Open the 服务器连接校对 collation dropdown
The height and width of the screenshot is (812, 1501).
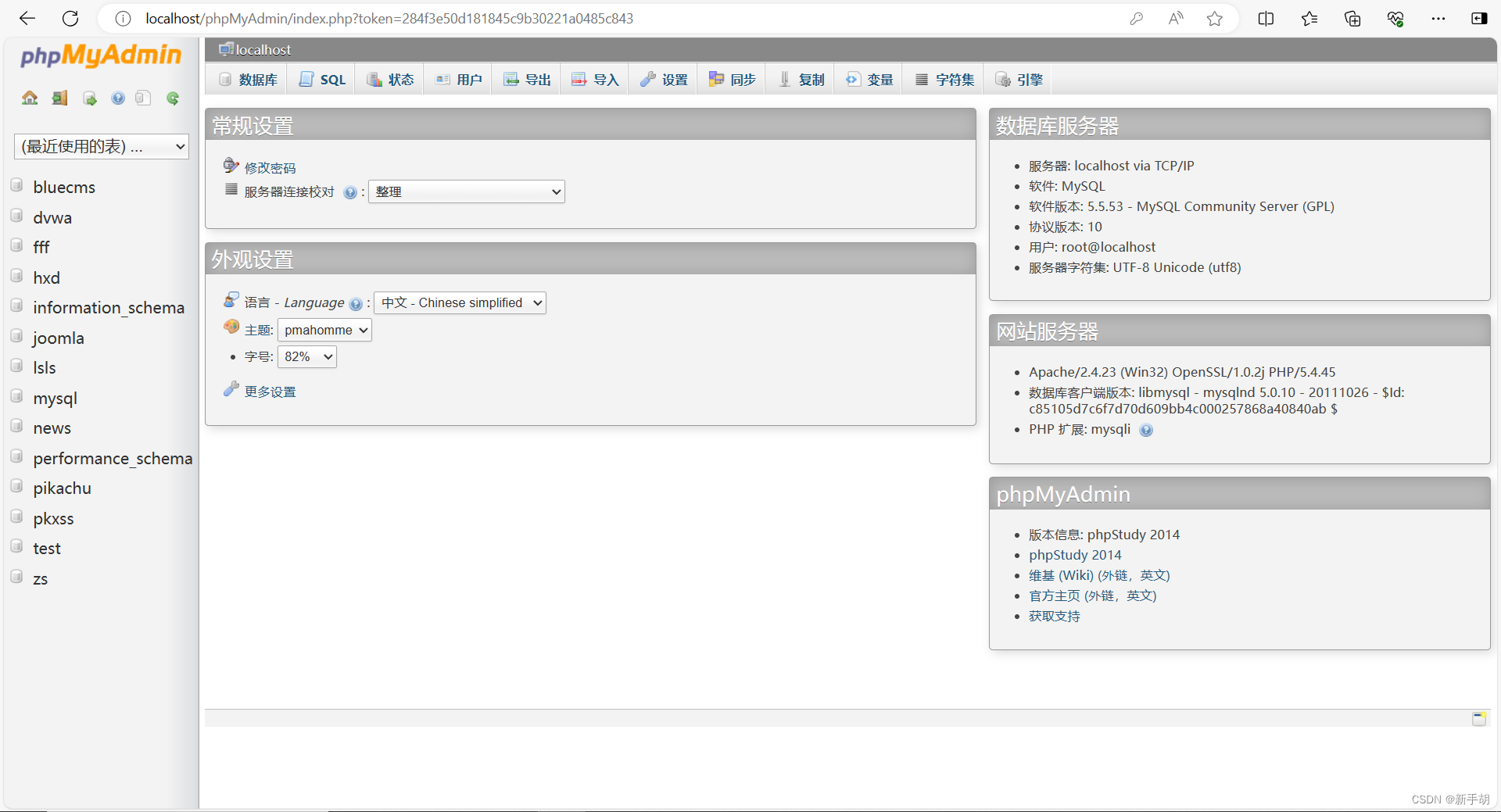pos(467,191)
